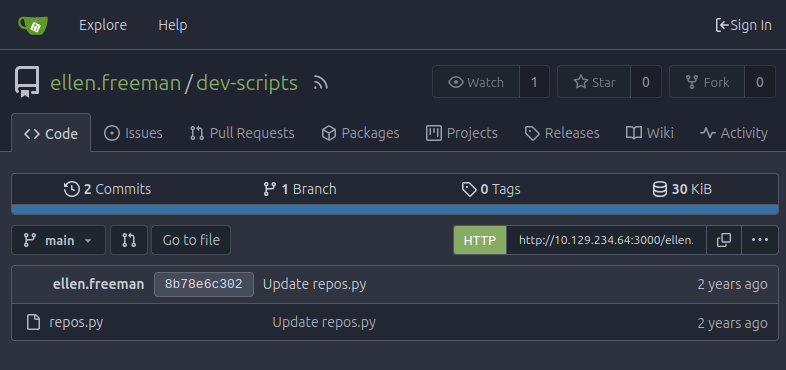This screenshot has width=786, height=370.
Task: Open the dev-scripts repository link
Action: [247, 83]
